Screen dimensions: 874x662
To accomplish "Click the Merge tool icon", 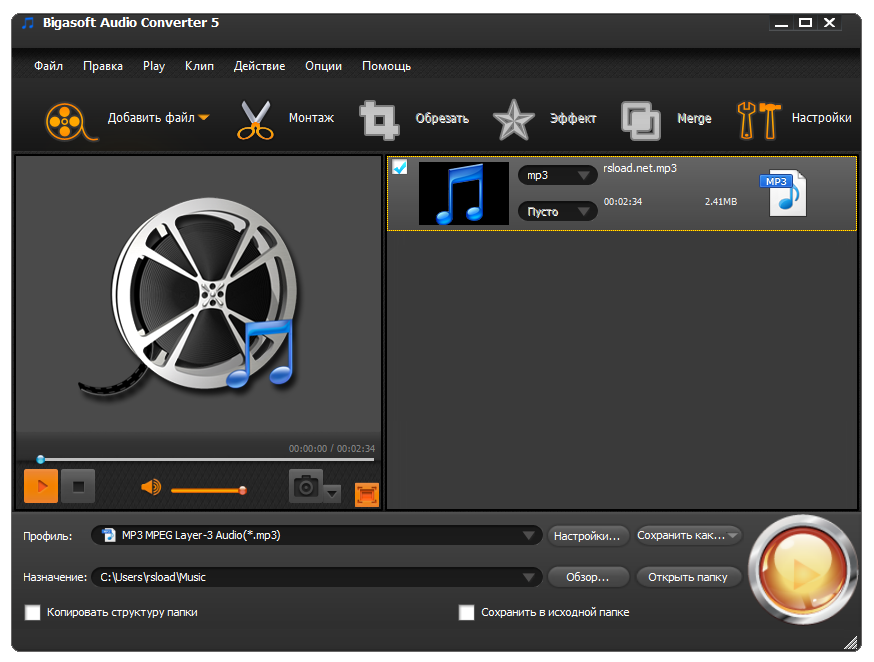I will (640, 118).
